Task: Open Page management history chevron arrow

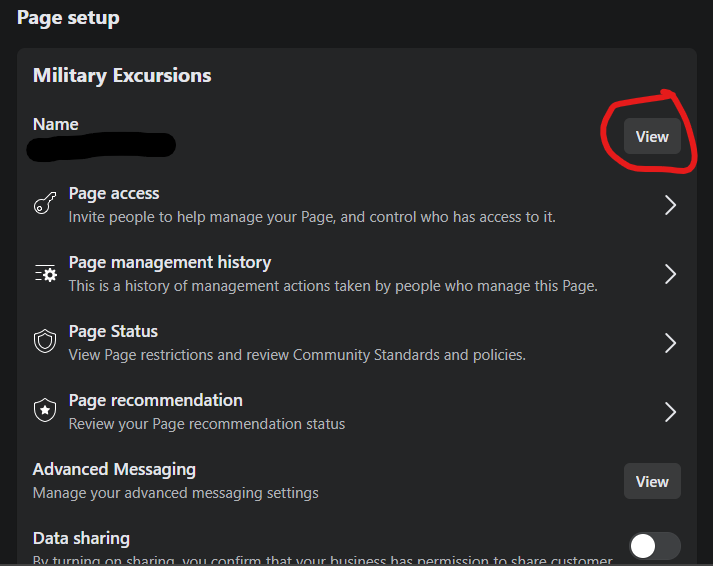Action: (x=670, y=274)
